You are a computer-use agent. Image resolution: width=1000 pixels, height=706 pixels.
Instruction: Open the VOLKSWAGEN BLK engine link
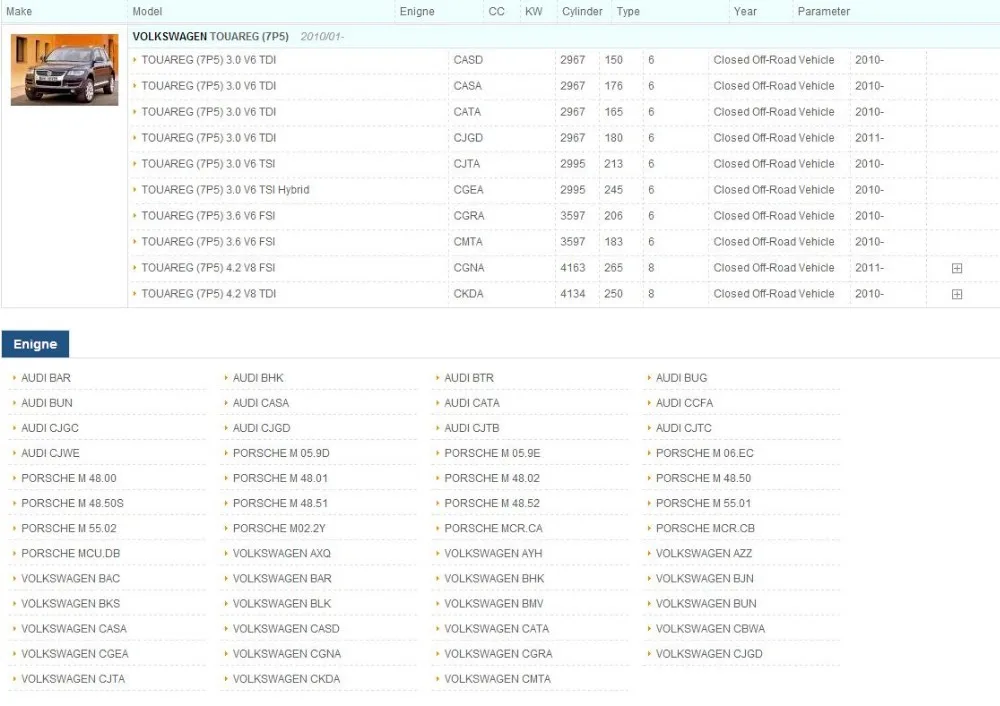282,604
